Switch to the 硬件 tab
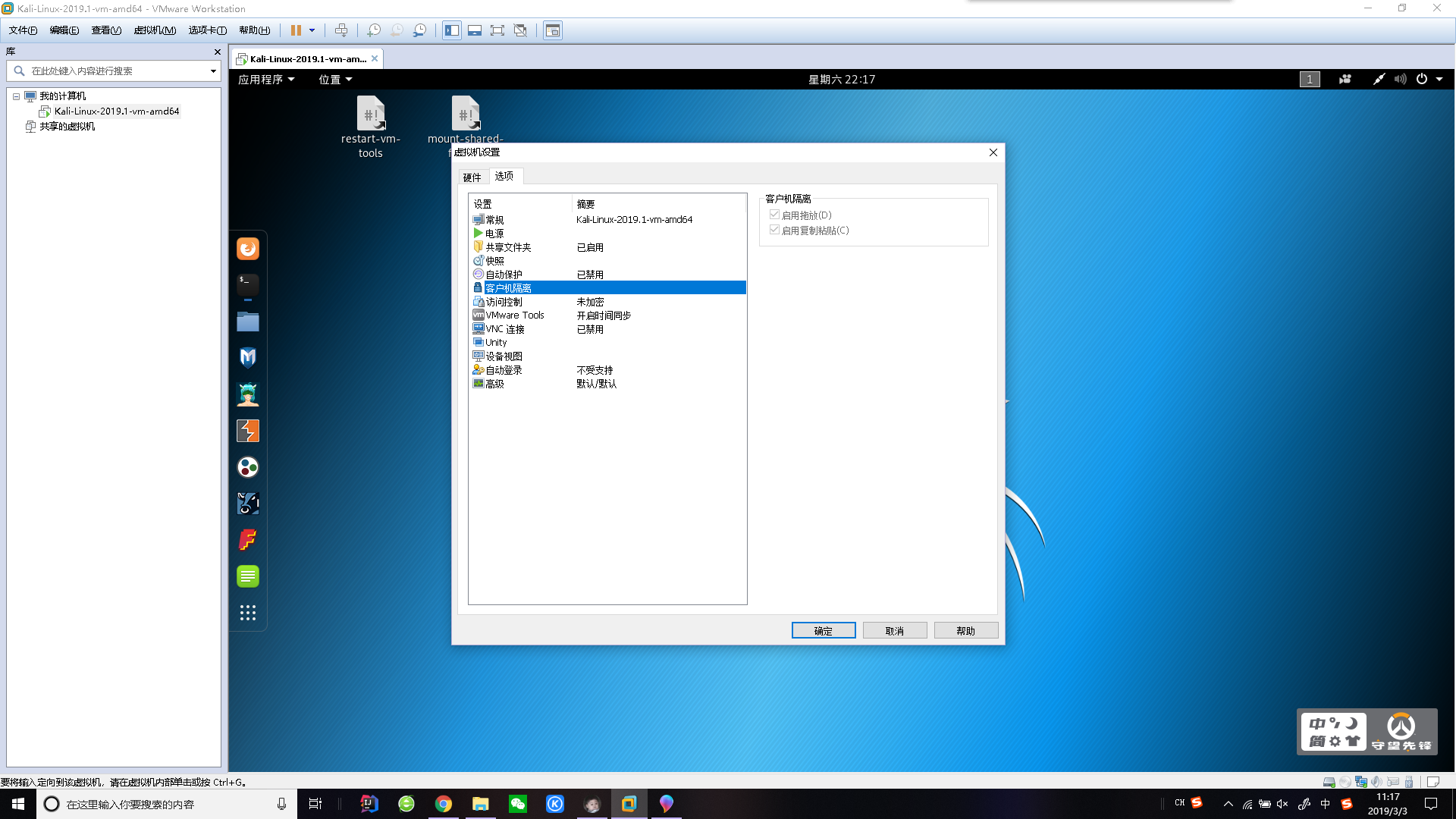1456x819 pixels. click(x=472, y=177)
